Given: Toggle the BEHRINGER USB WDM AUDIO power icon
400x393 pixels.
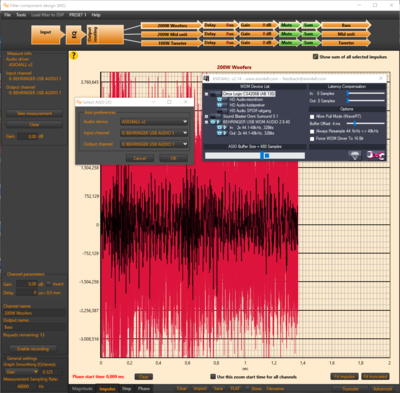Looking at the screenshot, I should (213, 122).
